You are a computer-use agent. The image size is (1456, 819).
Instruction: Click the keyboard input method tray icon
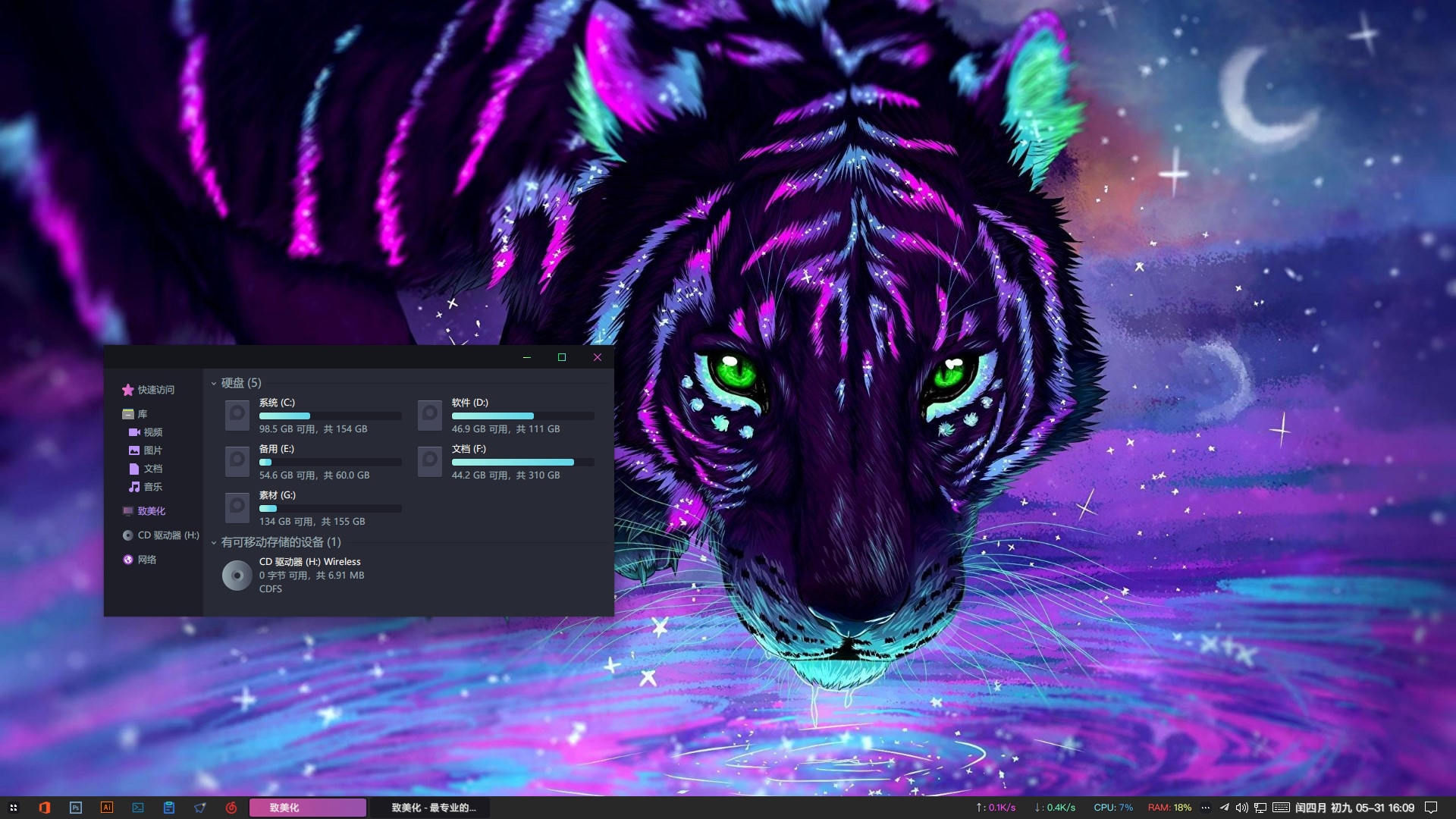click(x=1281, y=808)
